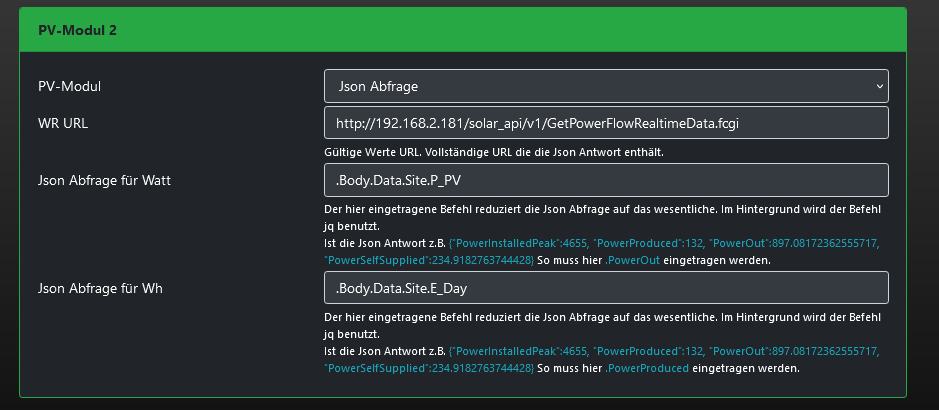Click the chevron arrow of PV-Modul select
This screenshot has height=410, width=939.
click(x=879, y=86)
